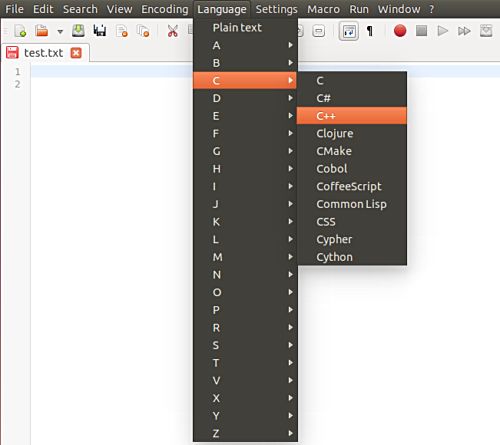Open the Search menu
Image resolution: width=500 pixels, height=445 pixels.
click(x=80, y=9)
